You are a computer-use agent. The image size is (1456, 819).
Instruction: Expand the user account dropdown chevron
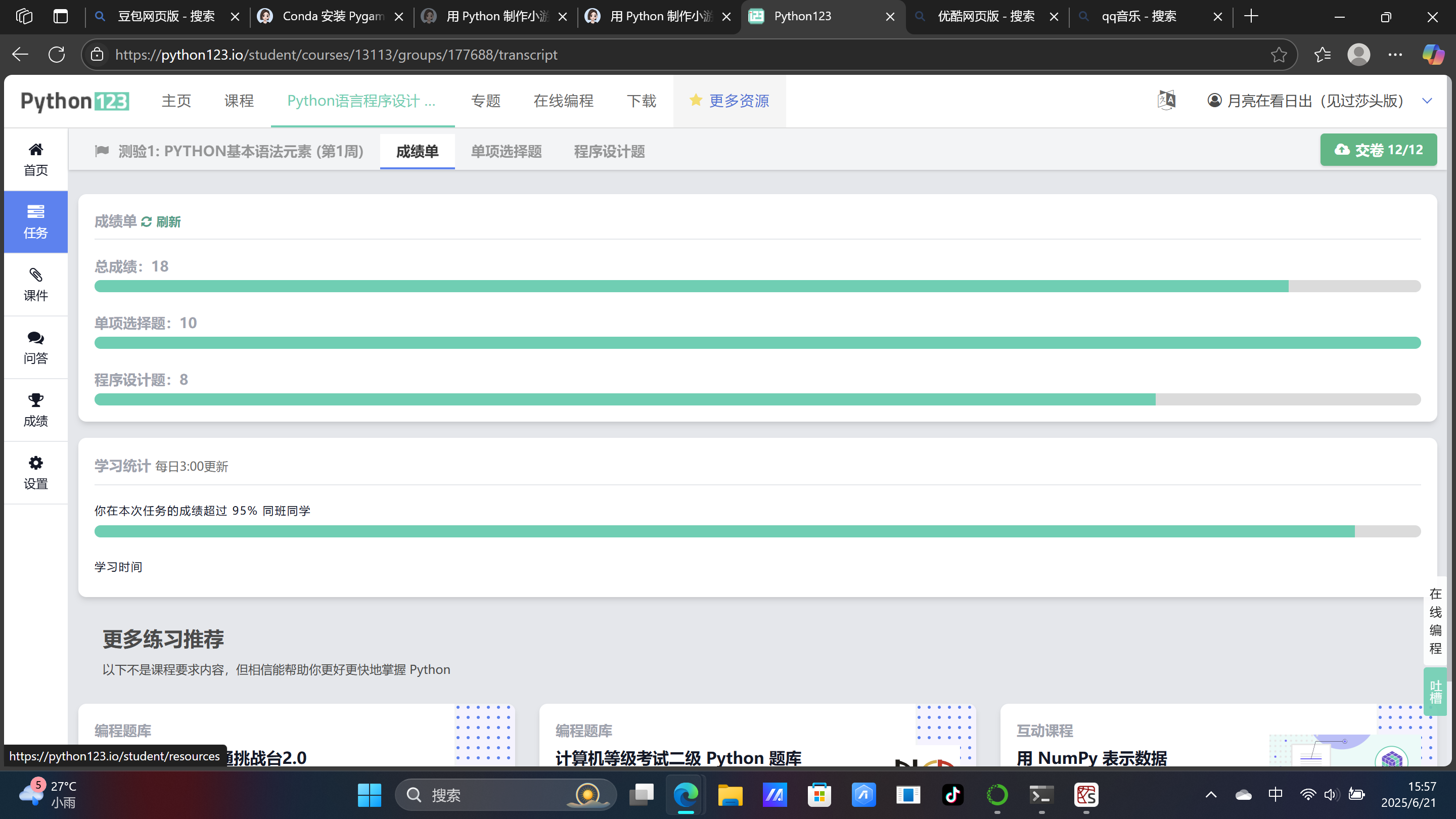pos(1427,101)
